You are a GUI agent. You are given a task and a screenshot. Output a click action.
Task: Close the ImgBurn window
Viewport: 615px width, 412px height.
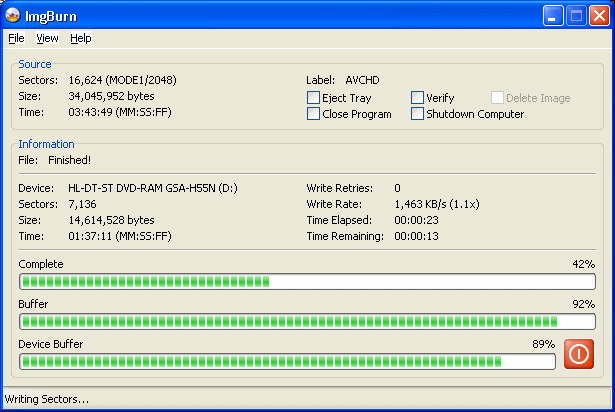[x=599, y=16]
